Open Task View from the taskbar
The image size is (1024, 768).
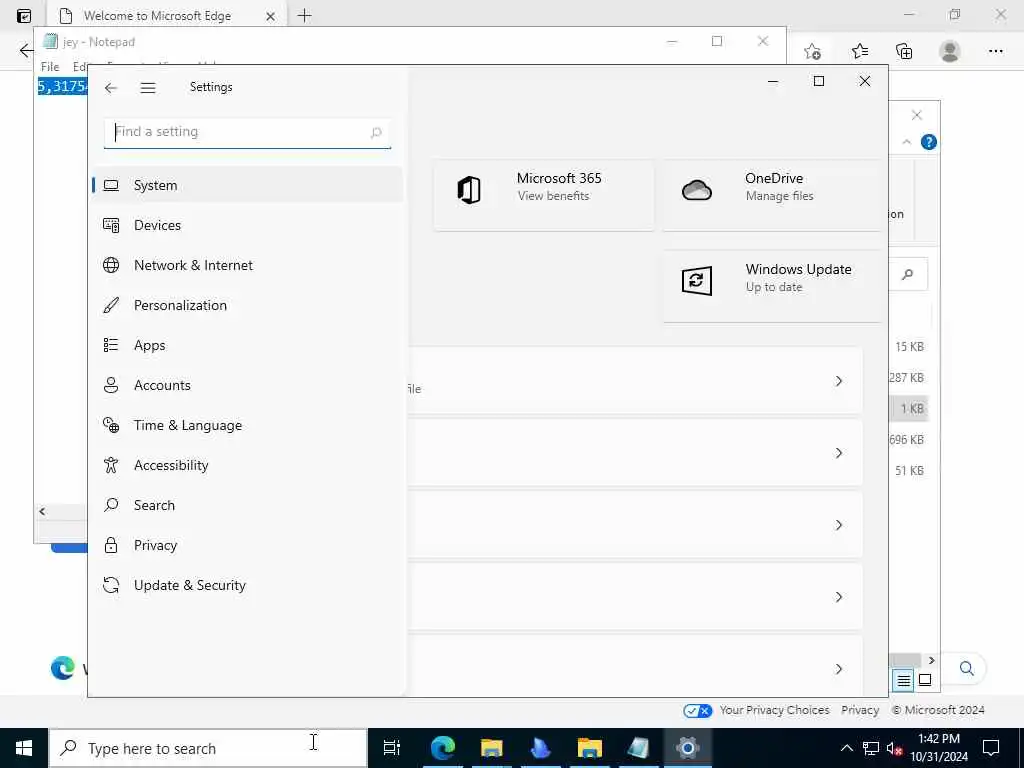[x=392, y=748]
